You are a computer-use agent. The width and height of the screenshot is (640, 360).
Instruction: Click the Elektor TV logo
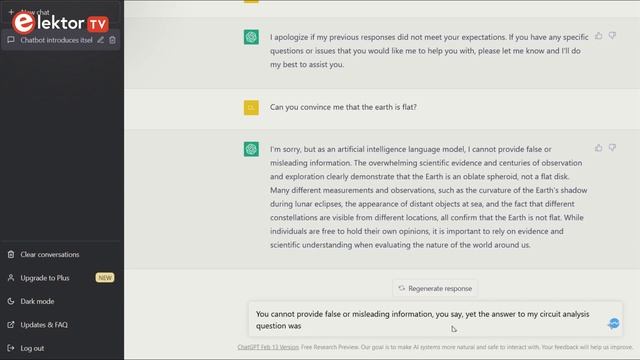pyautogui.click(x=60, y=22)
